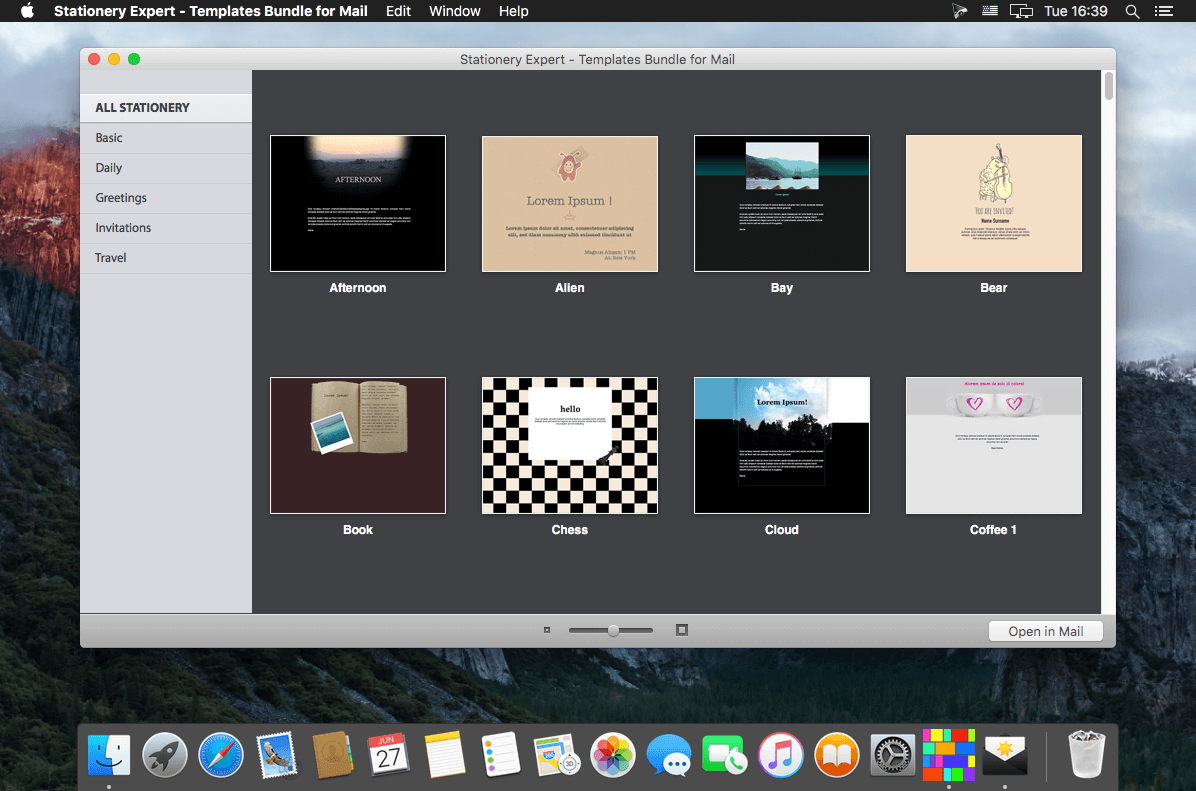
Task: Pick the Bay template thumbnail
Action: 782,204
